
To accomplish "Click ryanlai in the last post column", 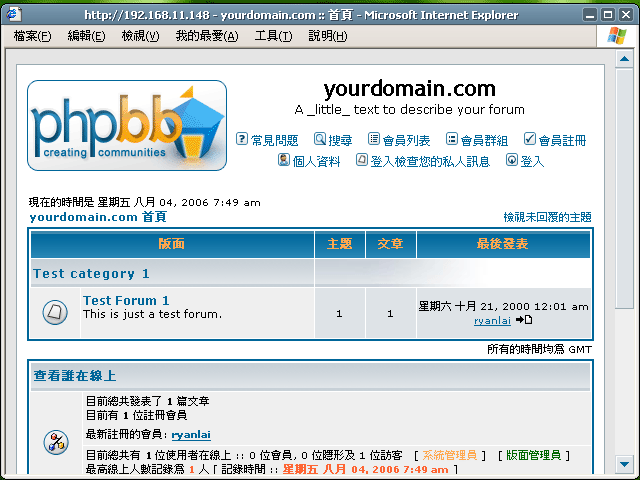I will click(492, 321).
